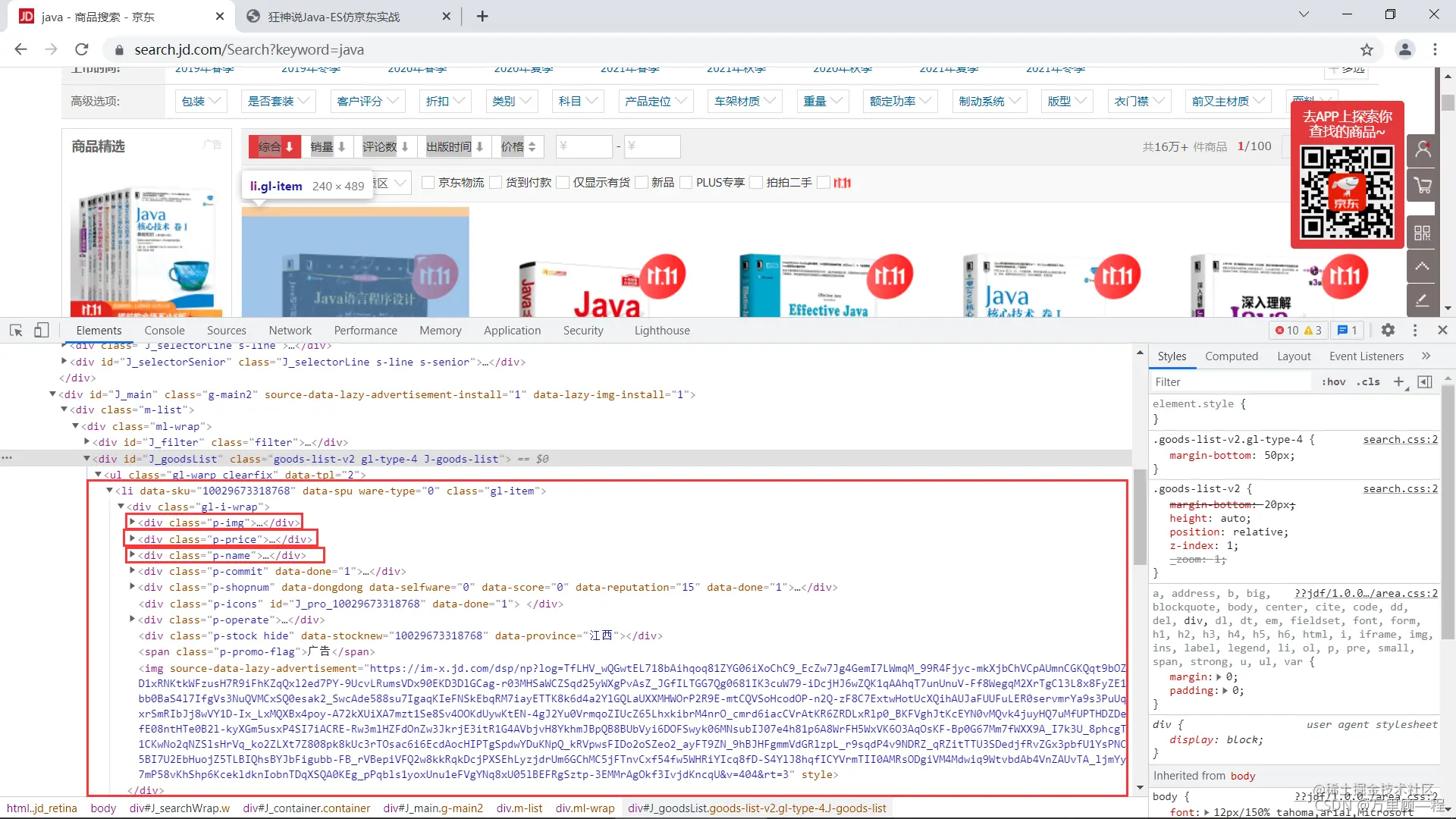Open a new browser tab
Viewport: 1456px width, 819px height.
482,16
